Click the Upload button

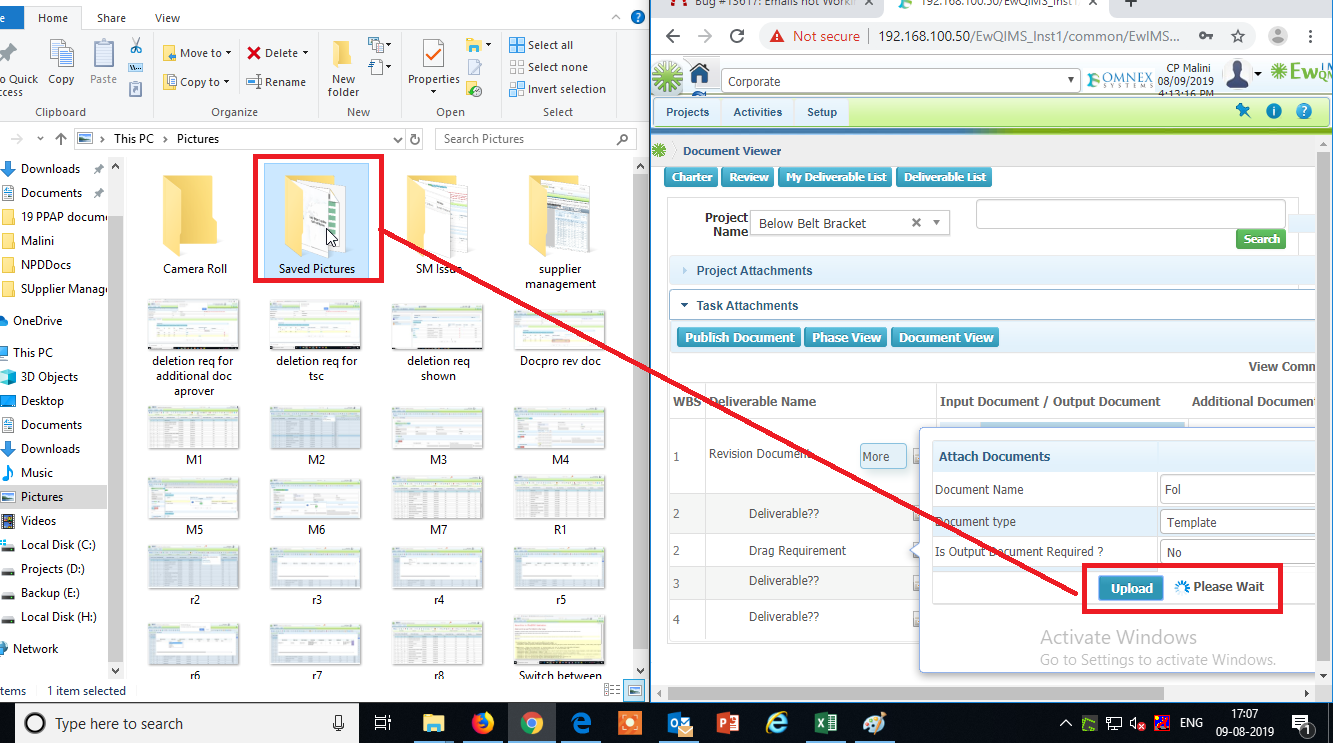point(1132,588)
